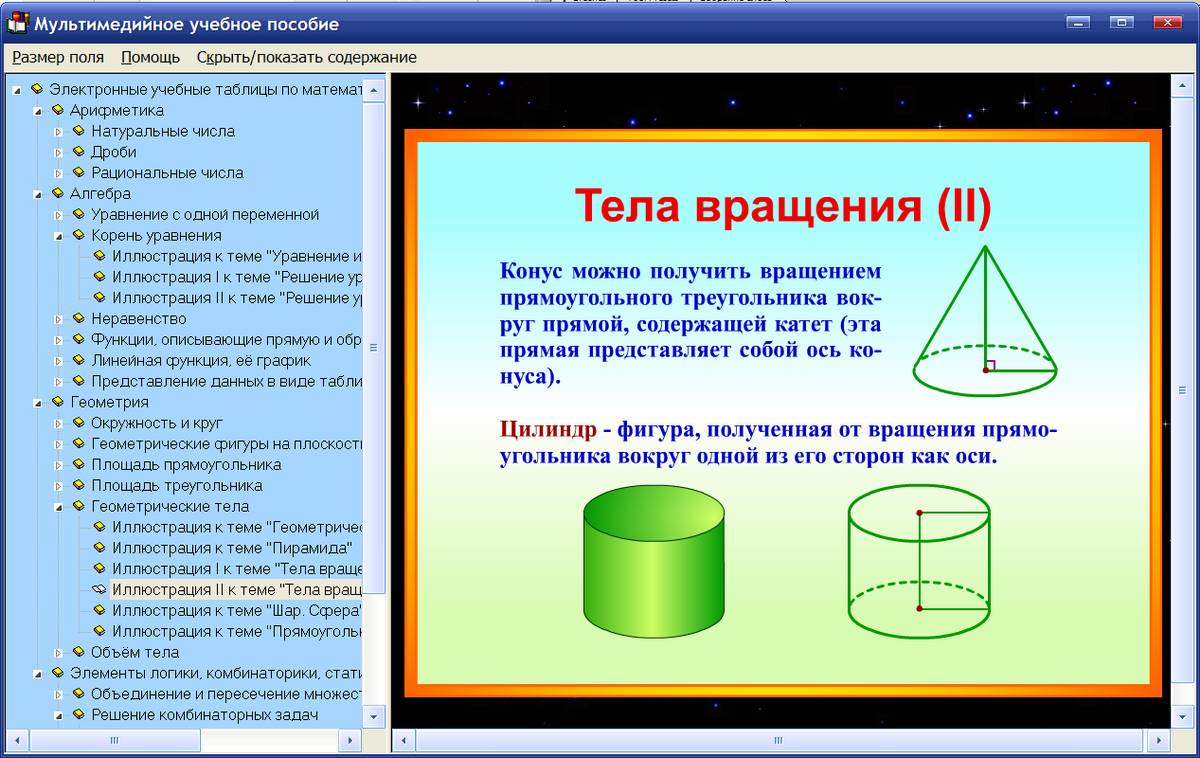Collapse the "Корень уравнения" branch
The width and height of the screenshot is (1200, 758).
pos(59,235)
